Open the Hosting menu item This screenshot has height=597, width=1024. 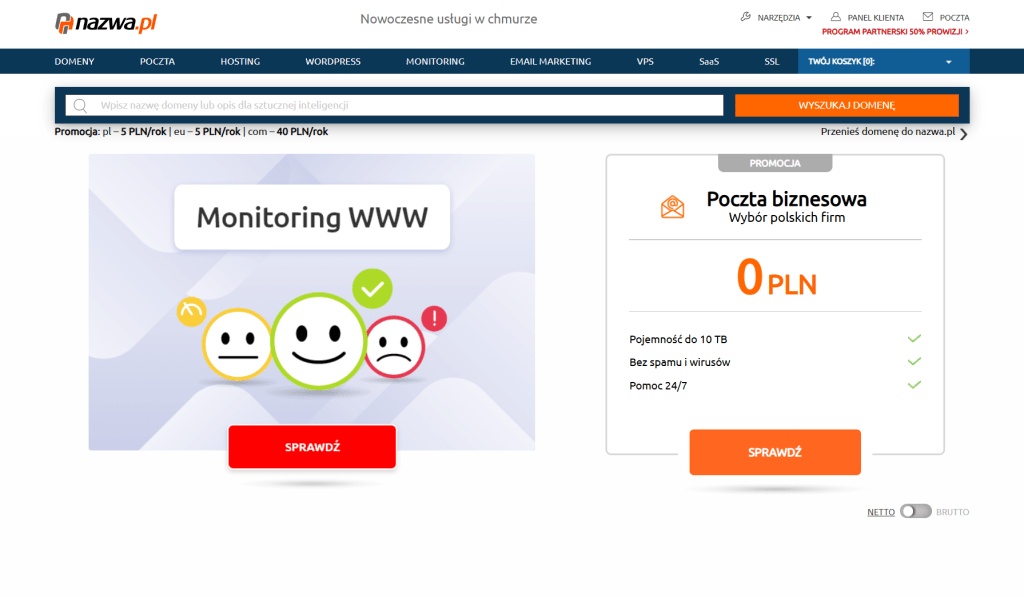pyautogui.click(x=240, y=62)
